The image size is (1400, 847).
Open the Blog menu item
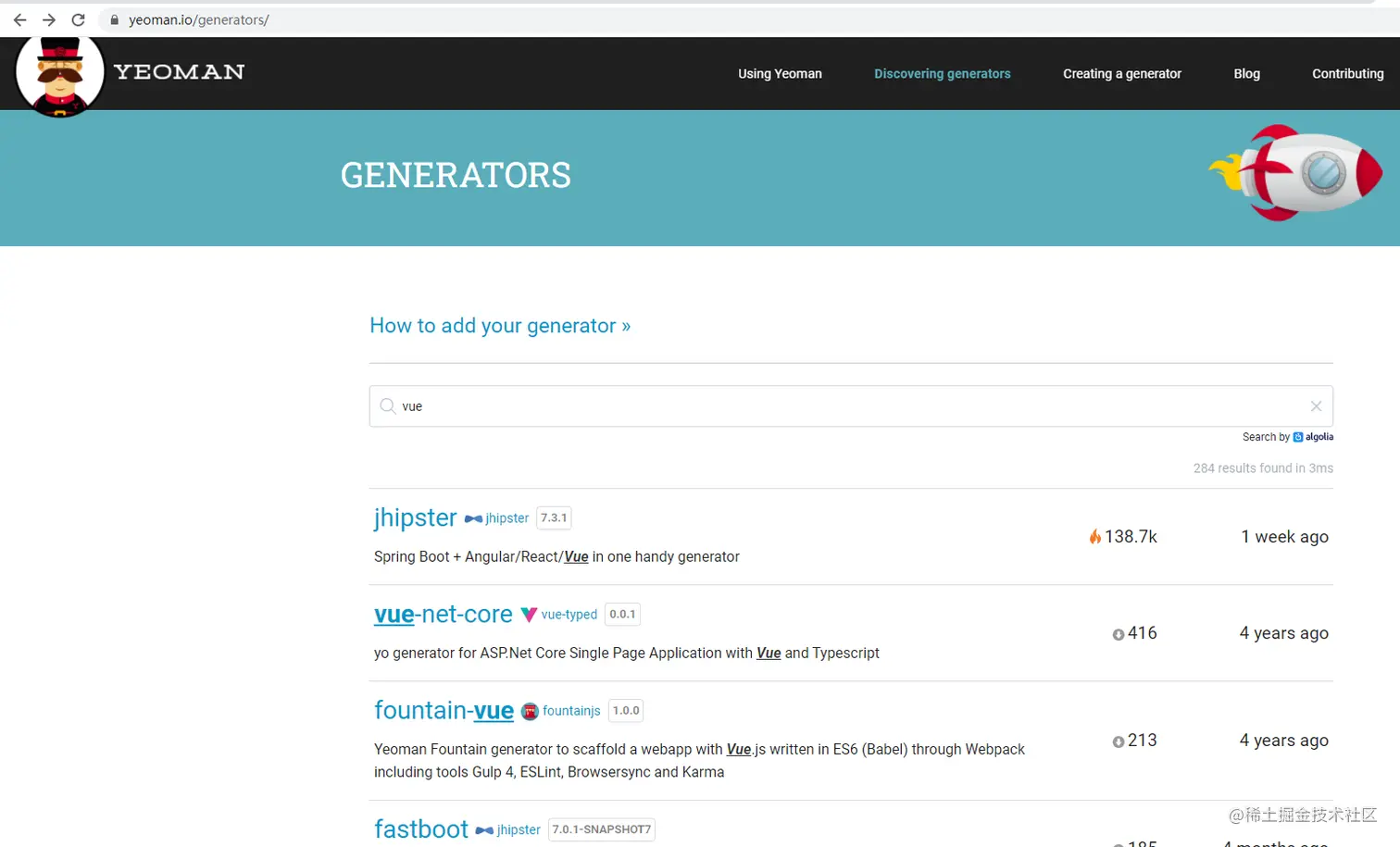(1246, 74)
